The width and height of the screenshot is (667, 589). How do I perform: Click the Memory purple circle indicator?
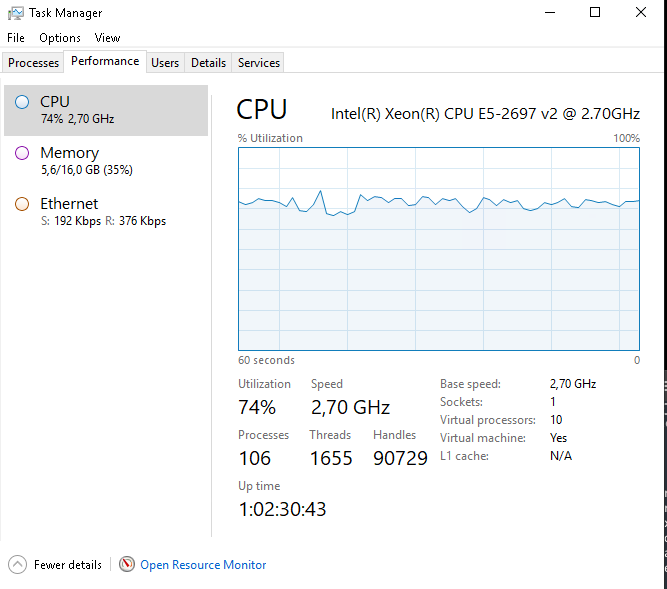click(22, 153)
